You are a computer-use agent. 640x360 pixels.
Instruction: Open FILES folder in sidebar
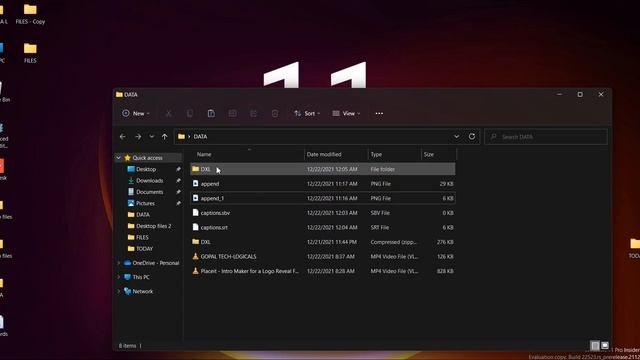[142, 237]
